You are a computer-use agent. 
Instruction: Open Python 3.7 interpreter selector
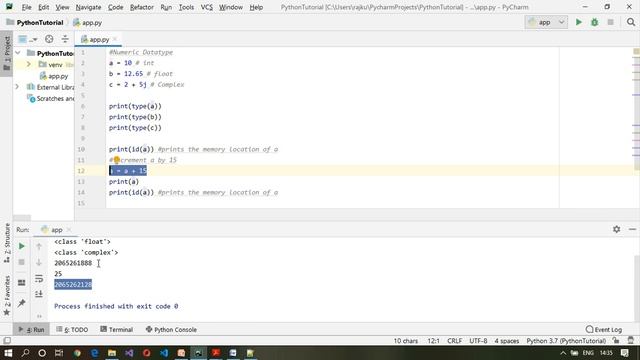566,341
